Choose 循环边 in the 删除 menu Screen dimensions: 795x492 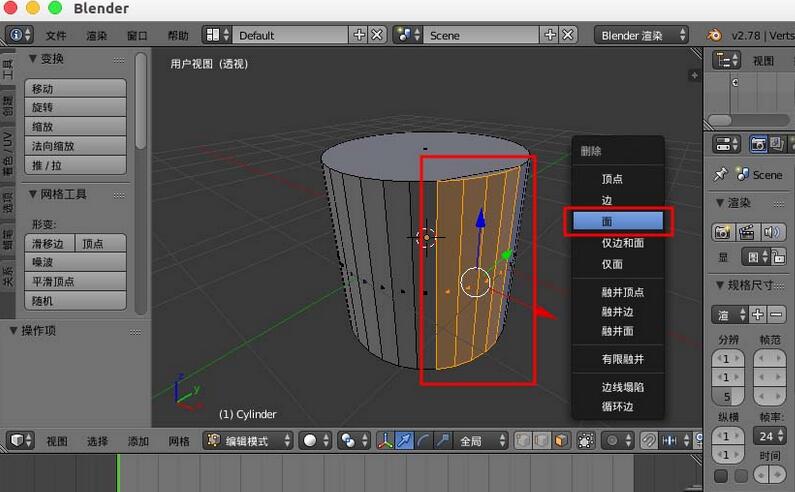[618, 406]
